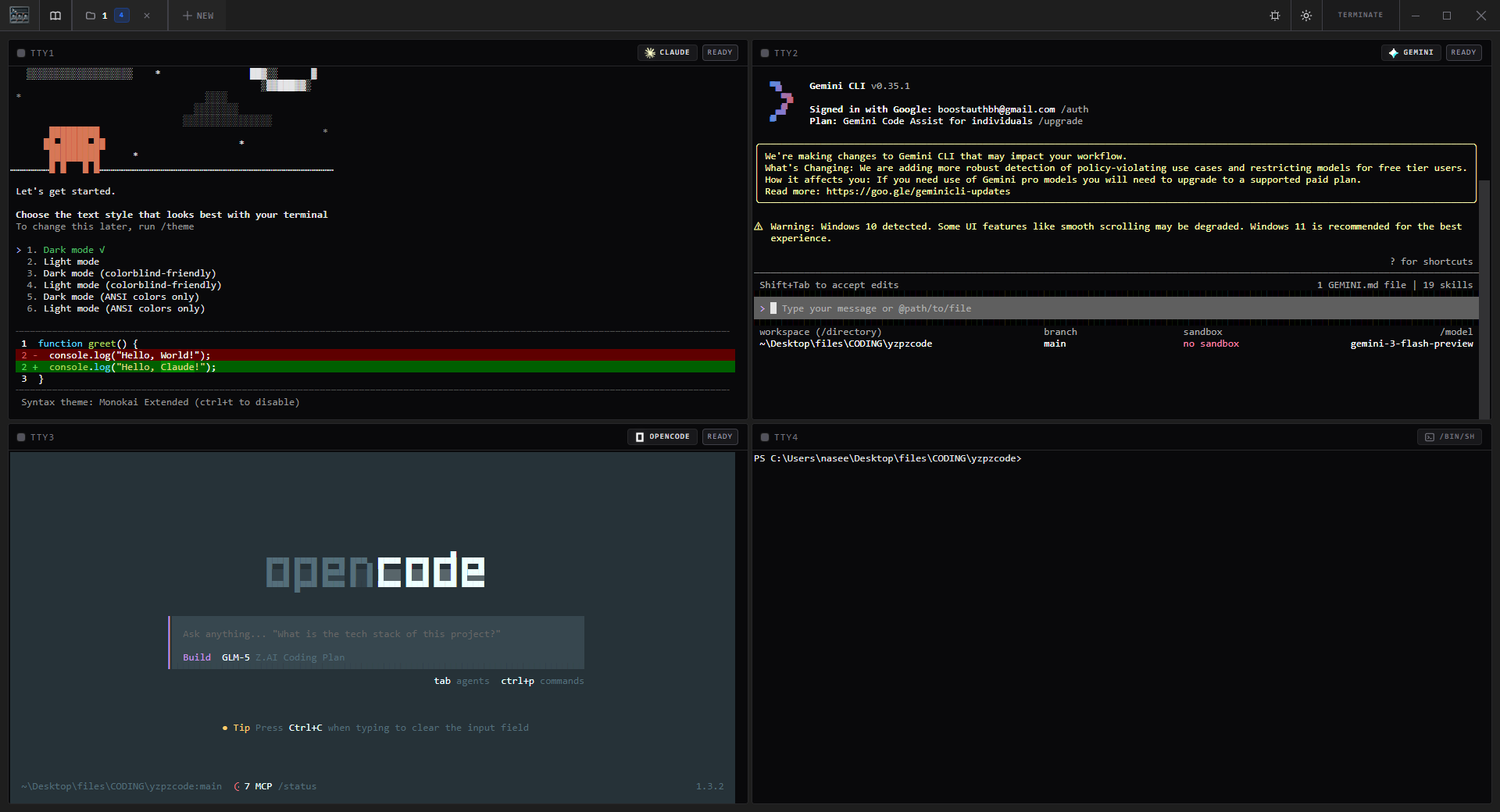Click the READY status badge in TTY2
The image size is (1500, 812).
[x=1463, y=52]
